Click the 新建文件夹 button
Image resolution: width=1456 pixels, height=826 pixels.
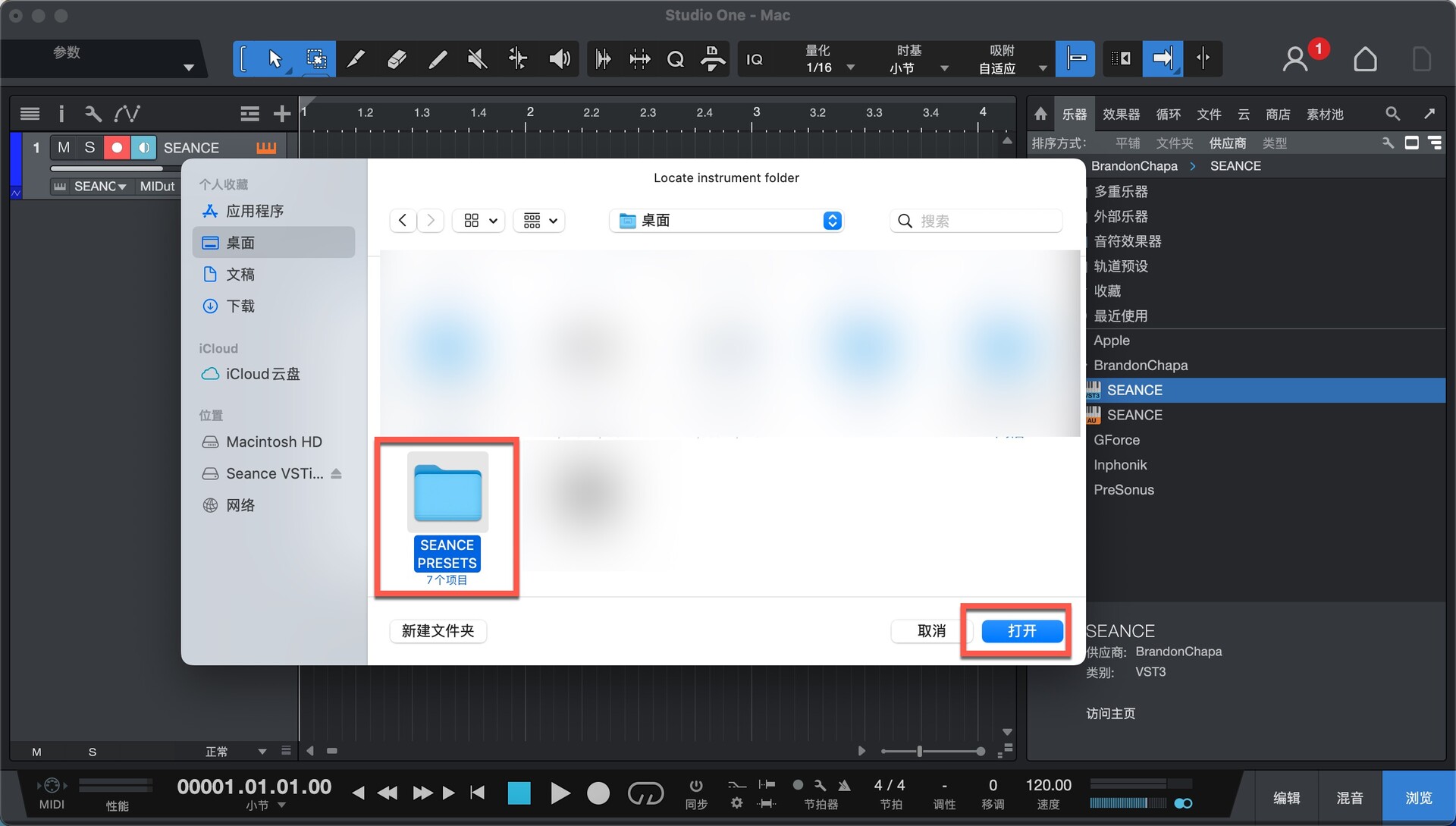(438, 631)
